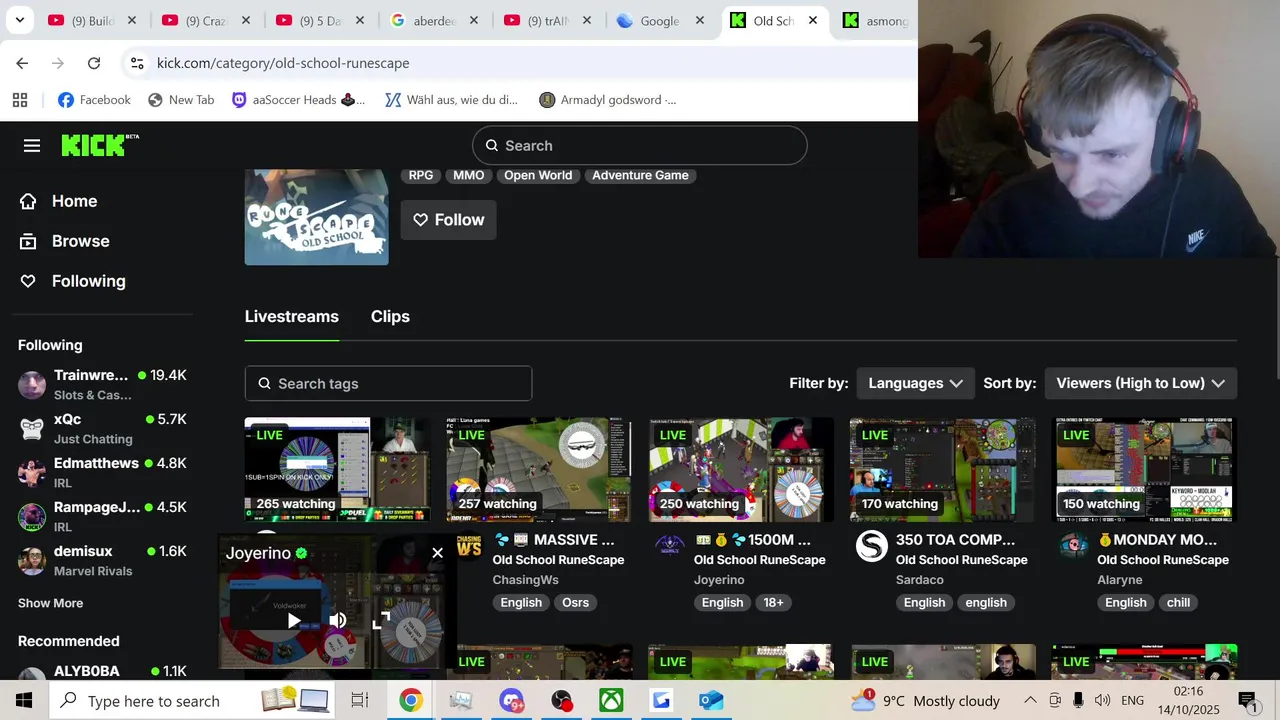Click the Search tags field
This screenshot has height=720, width=1280.
pyautogui.click(x=388, y=384)
